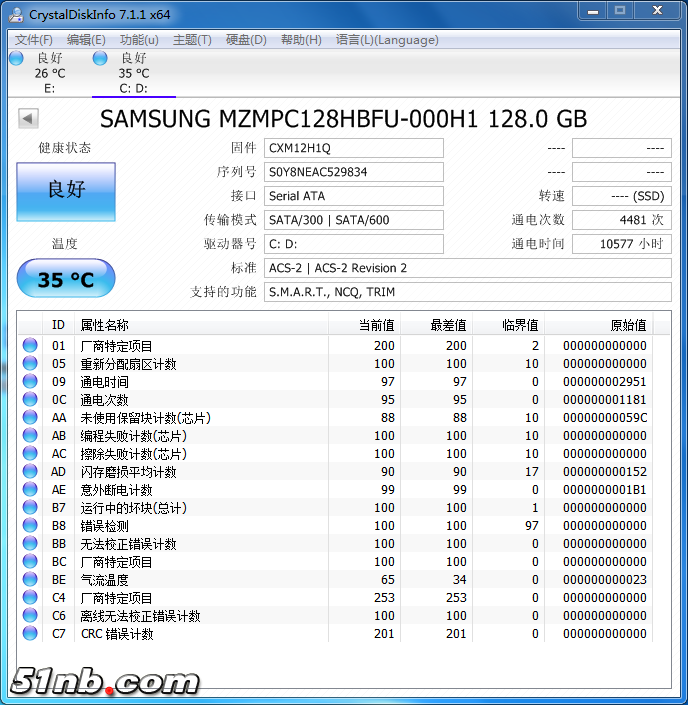
Task: Click status orb for CRC 错误计数 row
Action: [30, 633]
